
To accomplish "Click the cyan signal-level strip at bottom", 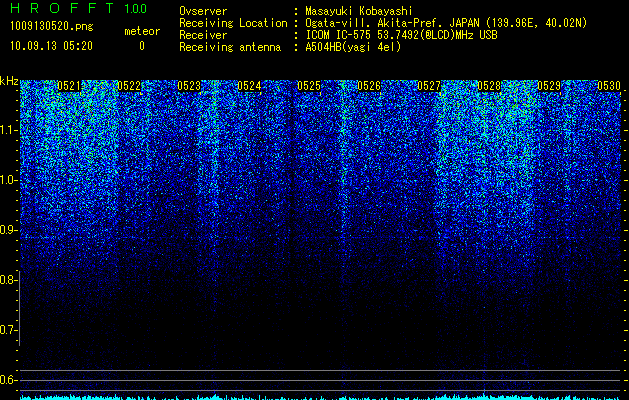I will tap(321, 397).
